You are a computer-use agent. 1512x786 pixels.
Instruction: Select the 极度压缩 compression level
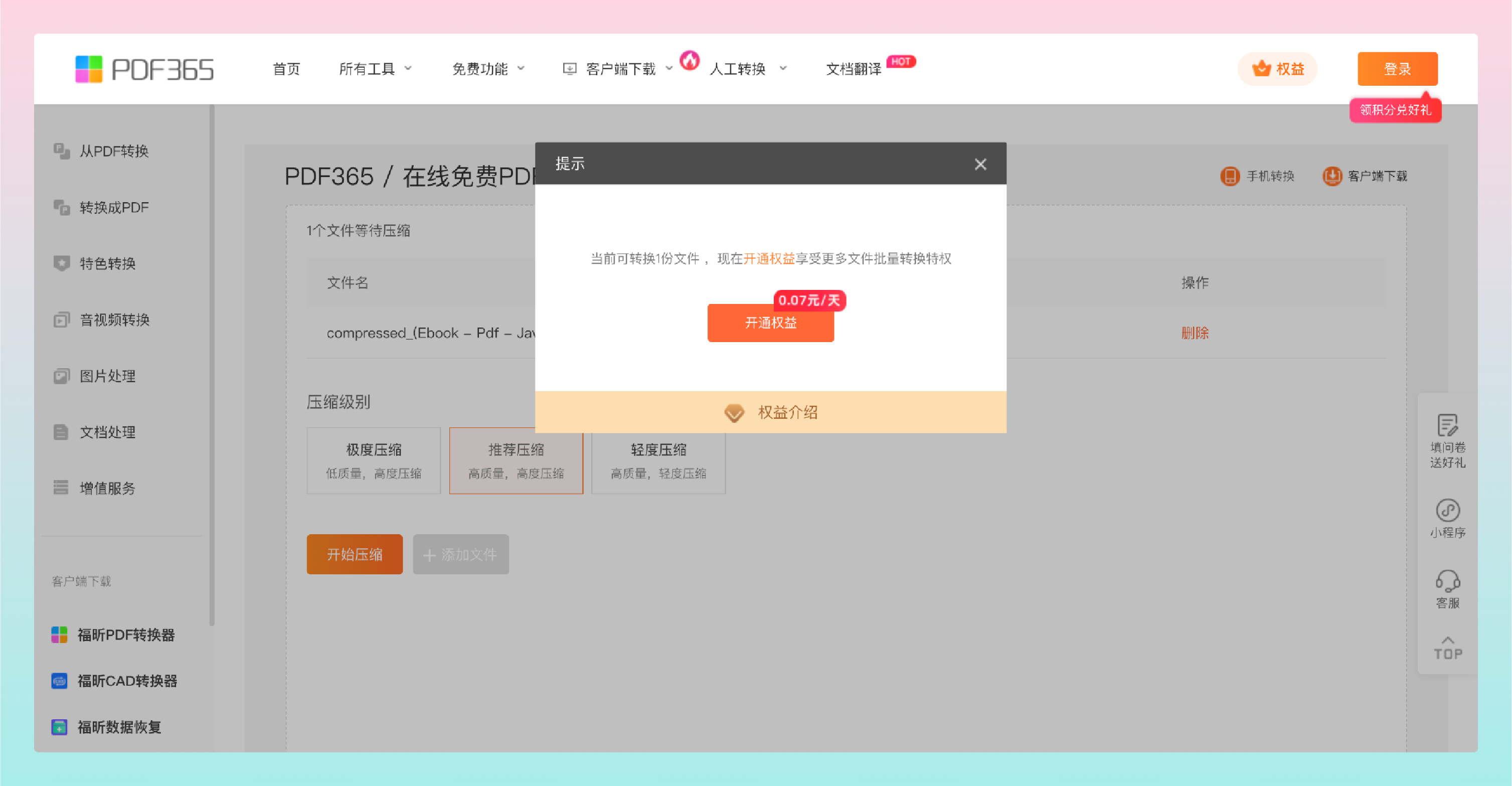373,460
